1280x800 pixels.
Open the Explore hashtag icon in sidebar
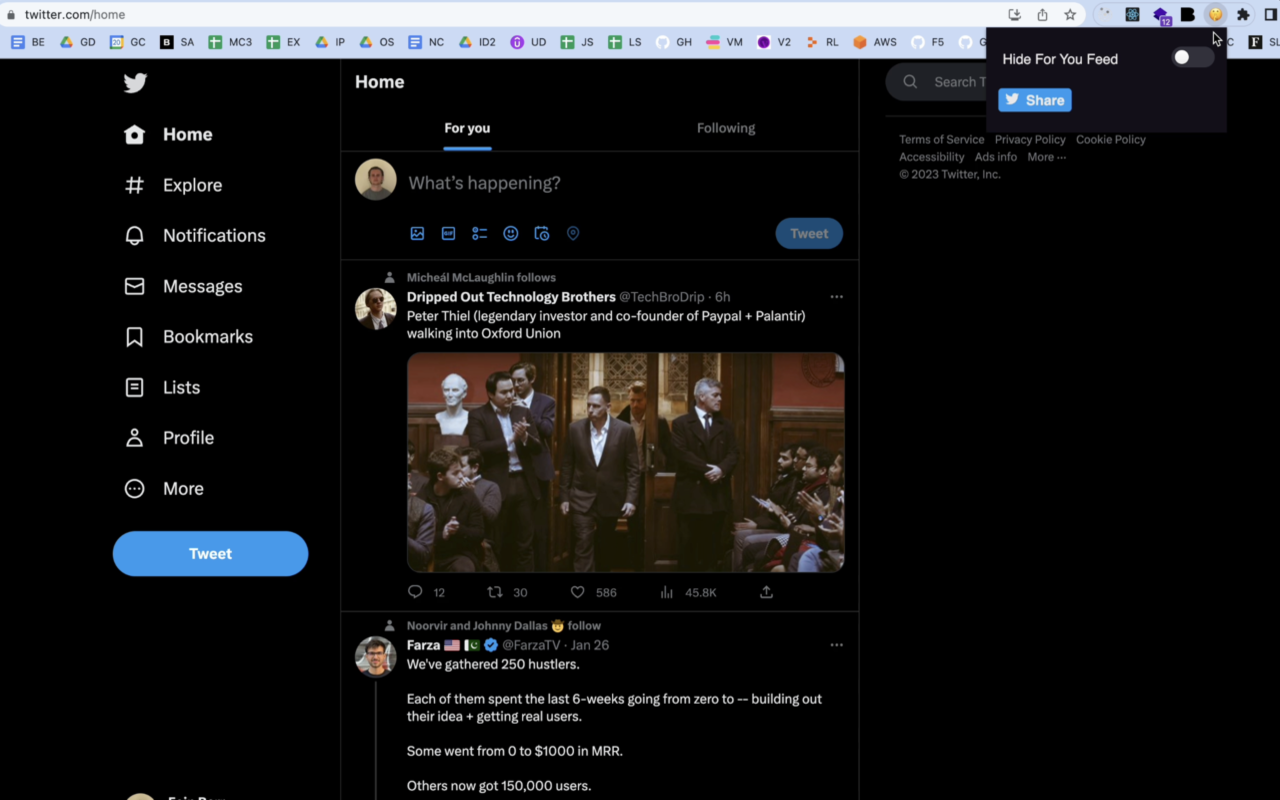click(x=133, y=185)
